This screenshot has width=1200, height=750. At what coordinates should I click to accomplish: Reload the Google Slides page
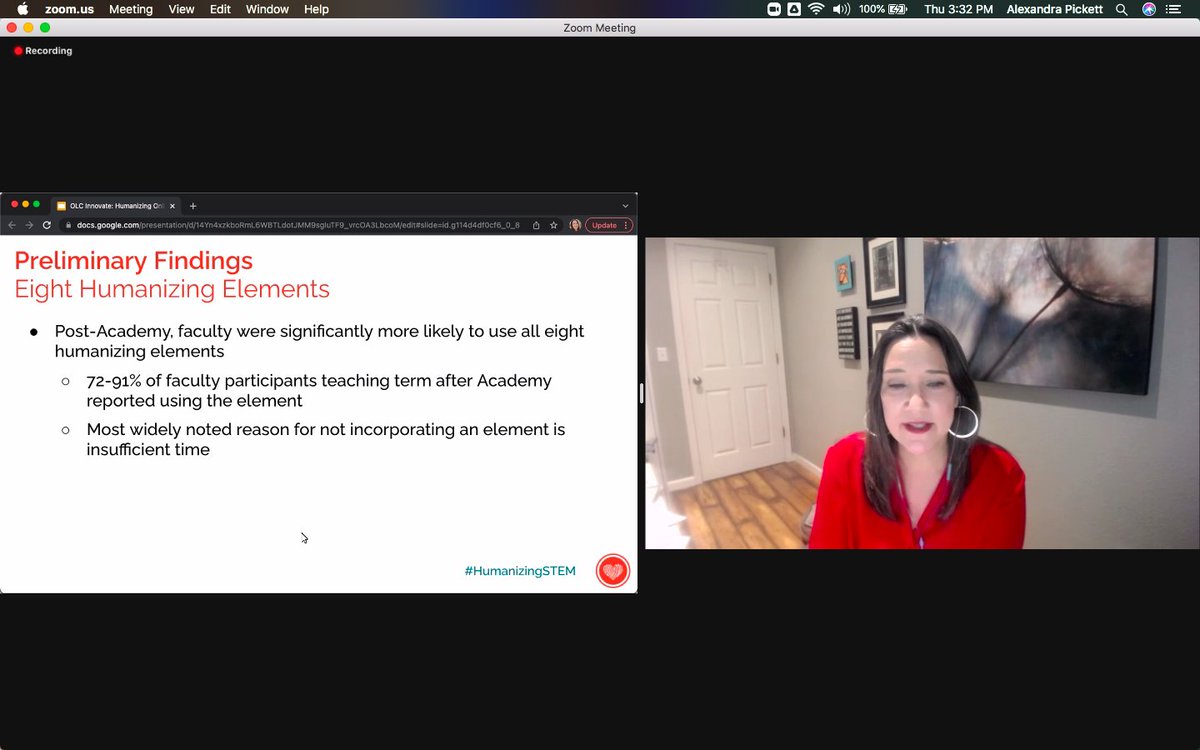click(x=47, y=225)
